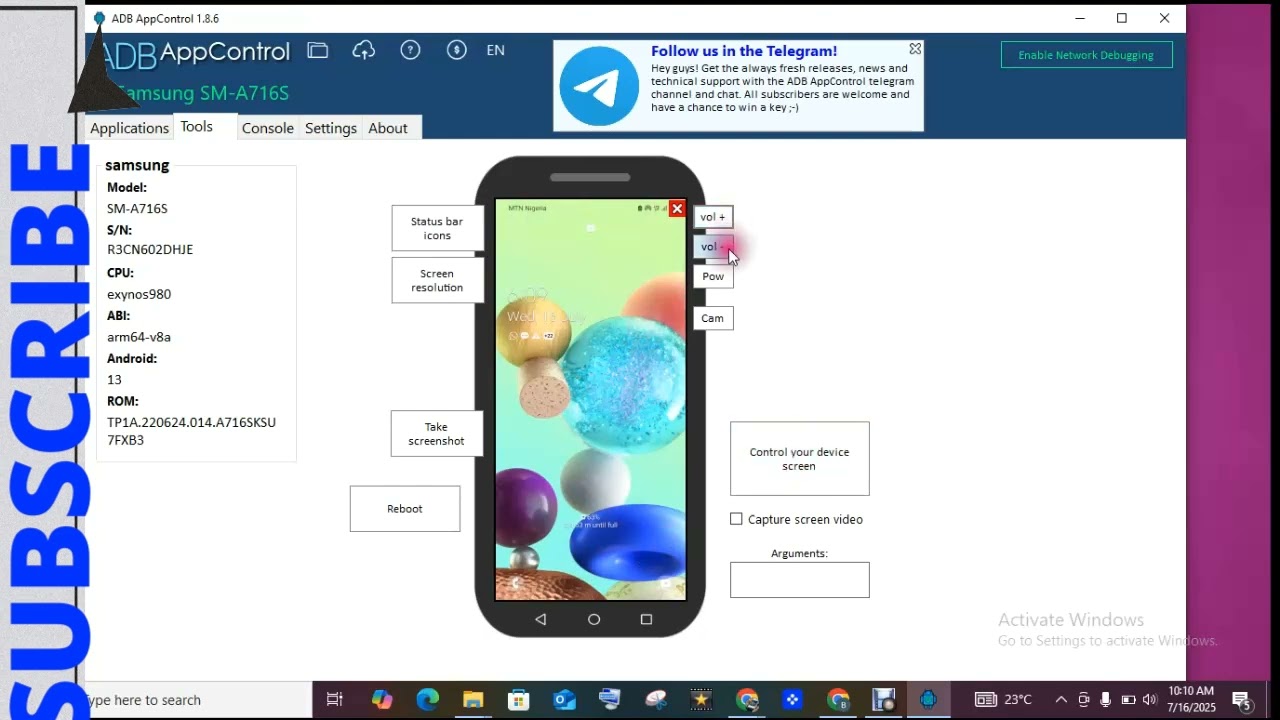Image resolution: width=1280 pixels, height=720 pixels.
Task: Select the Tools tab
Action: pyautogui.click(x=197, y=127)
